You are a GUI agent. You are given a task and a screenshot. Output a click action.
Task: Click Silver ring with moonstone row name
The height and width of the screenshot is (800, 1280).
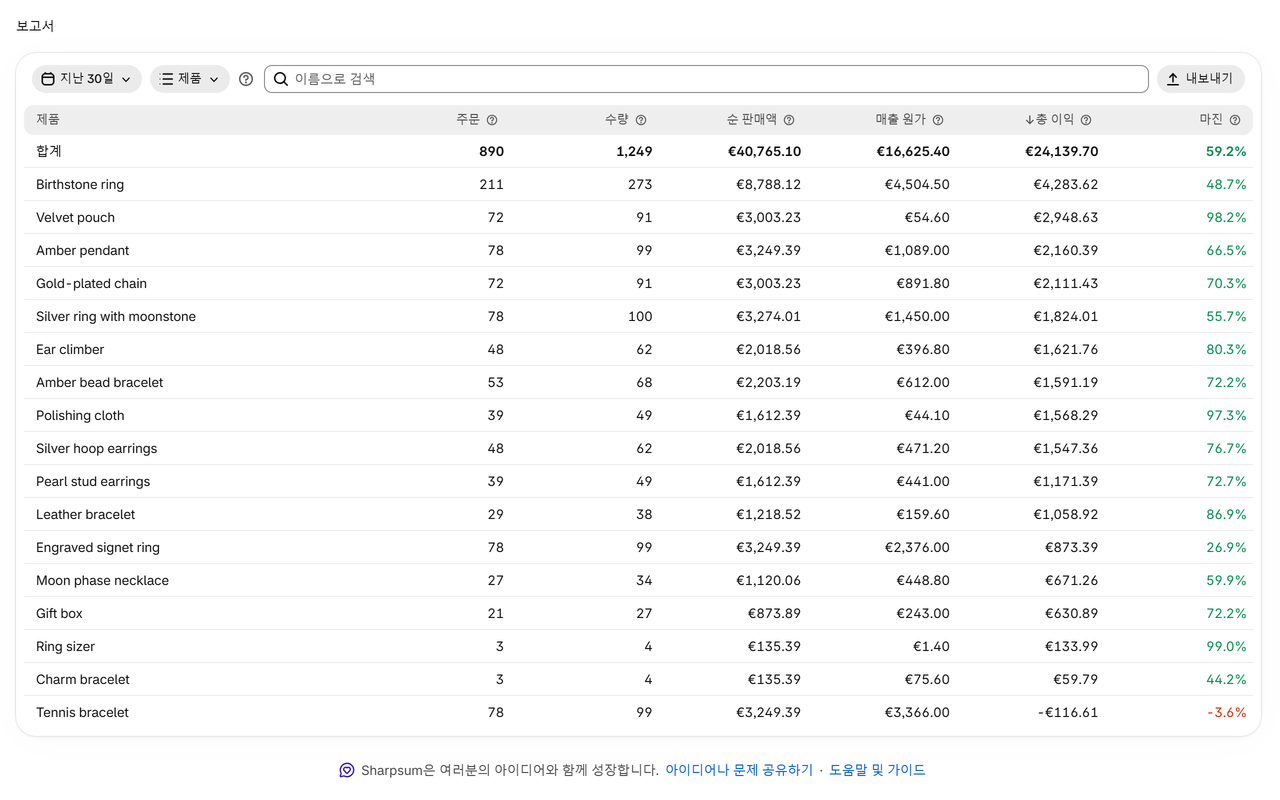[x=116, y=316]
